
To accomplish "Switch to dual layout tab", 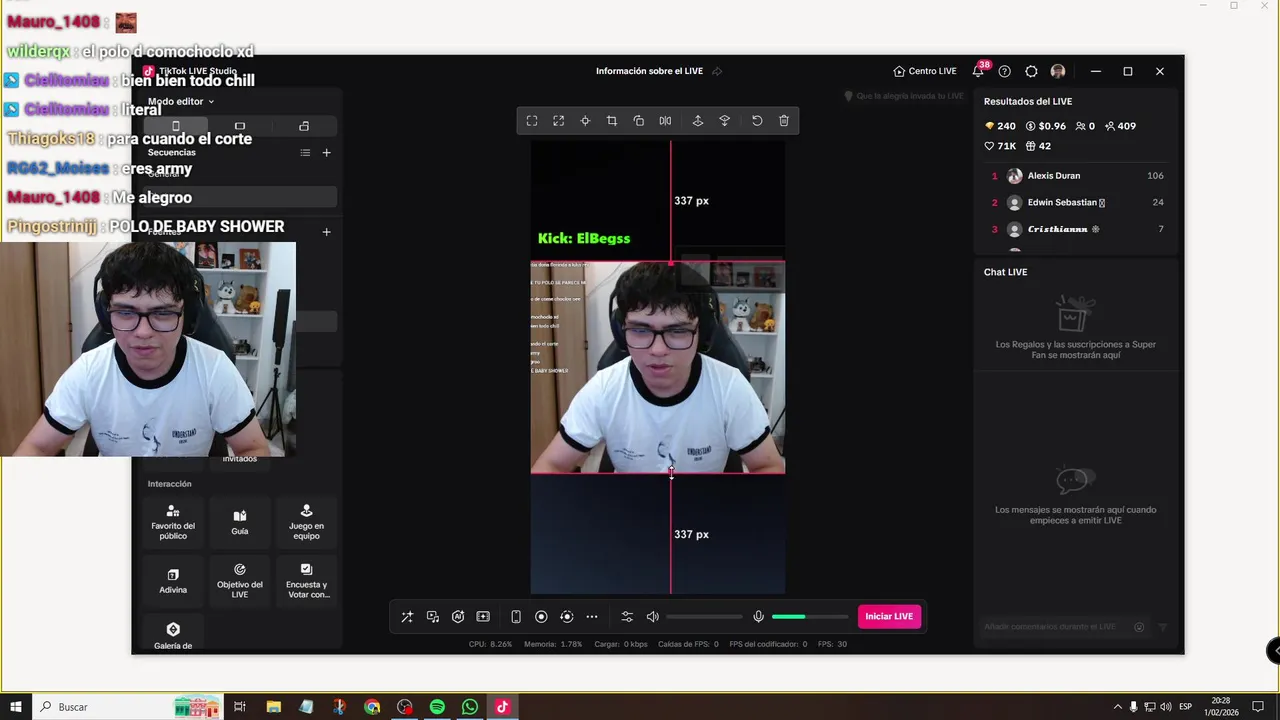I will click(x=304, y=126).
